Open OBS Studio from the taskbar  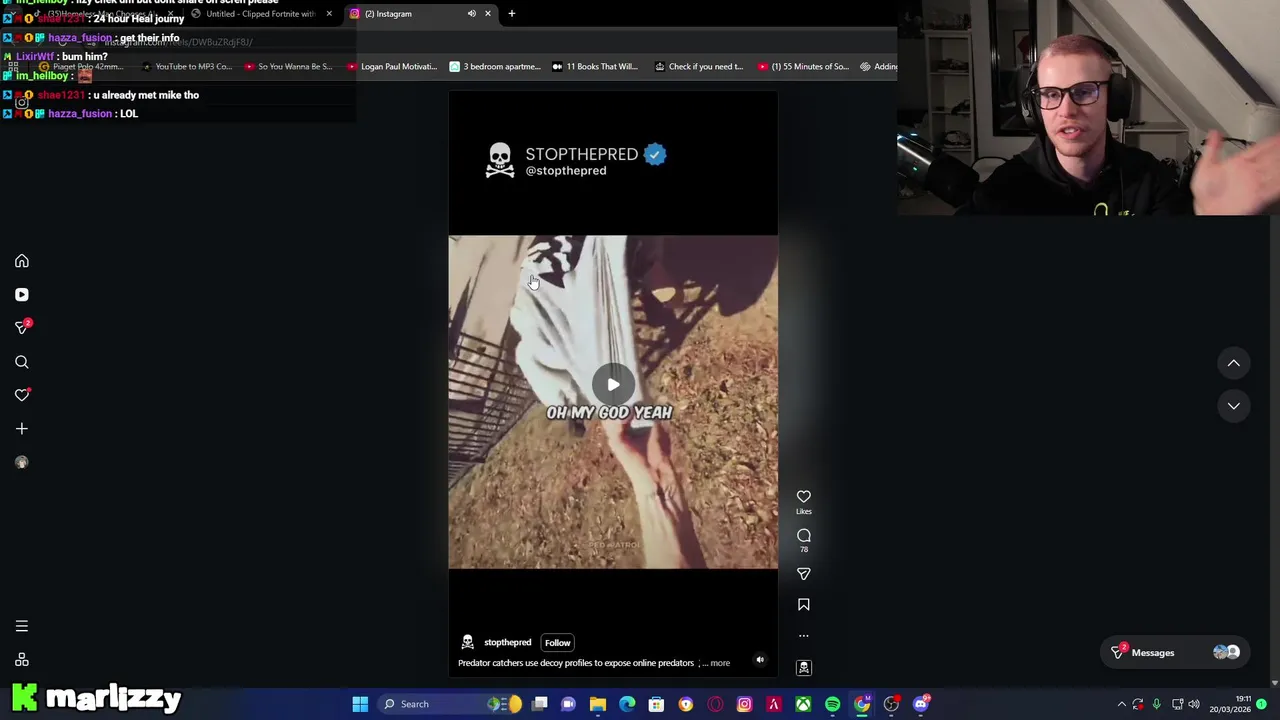pos(891,704)
